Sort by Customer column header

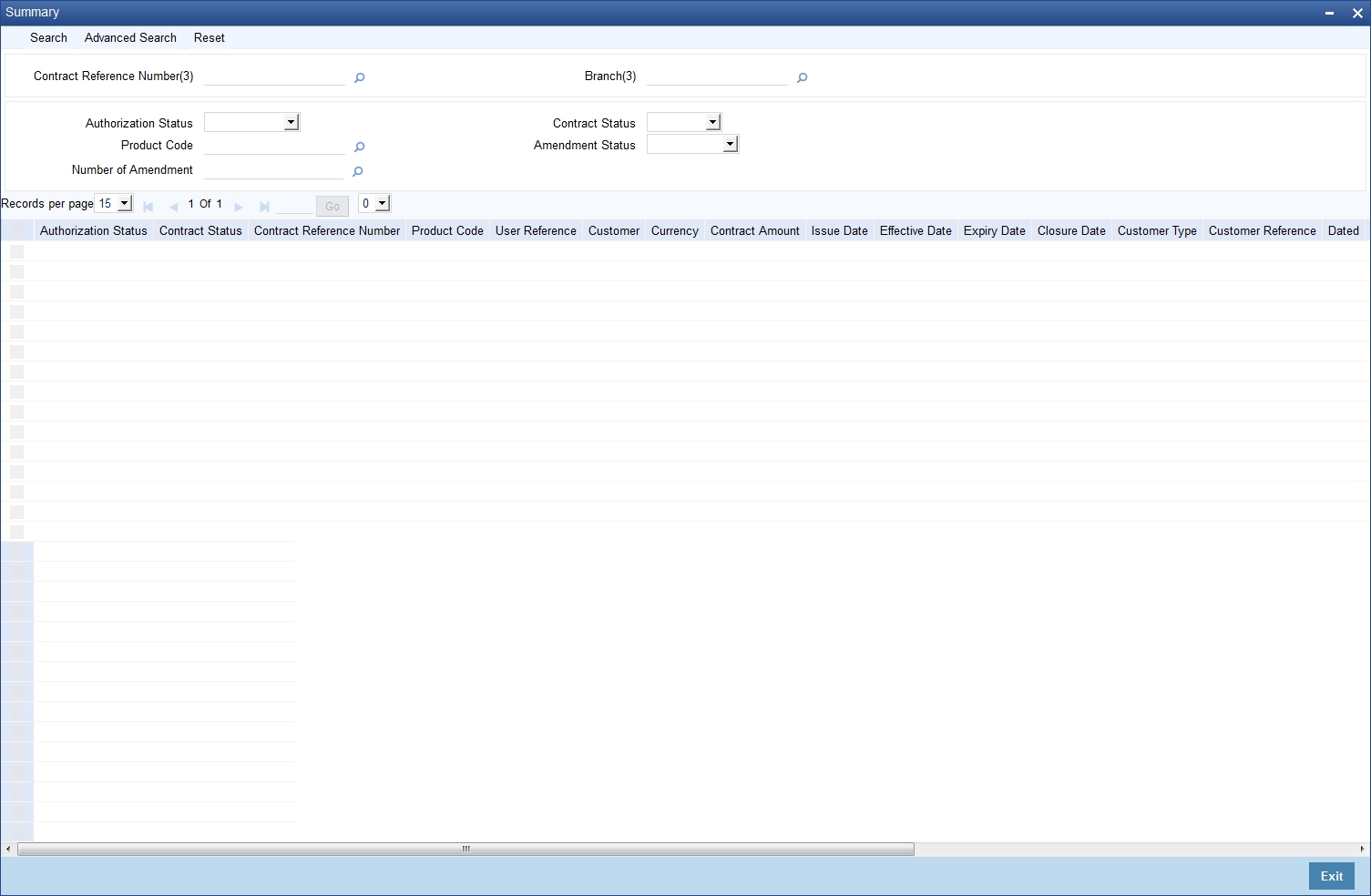(x=614, y=230)
